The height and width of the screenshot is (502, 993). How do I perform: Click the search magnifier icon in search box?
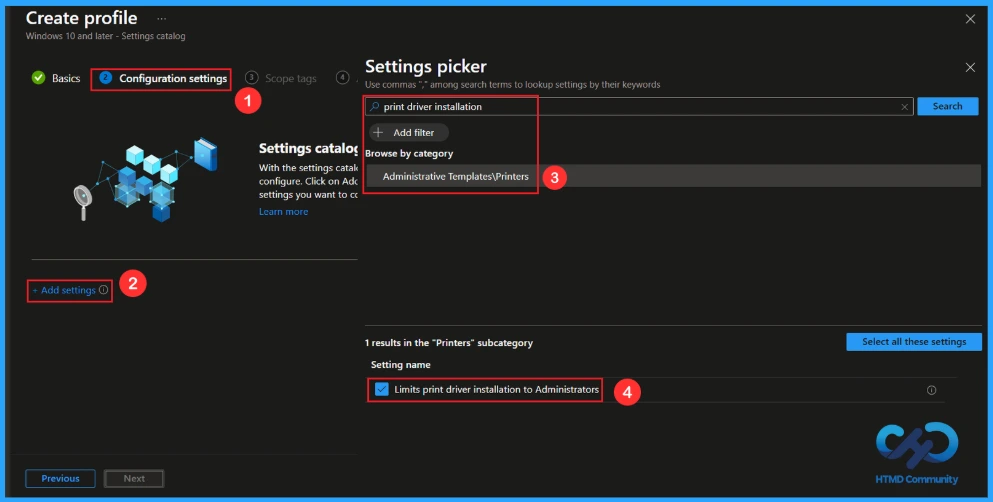pyautogui.click(x=374, y=106)
